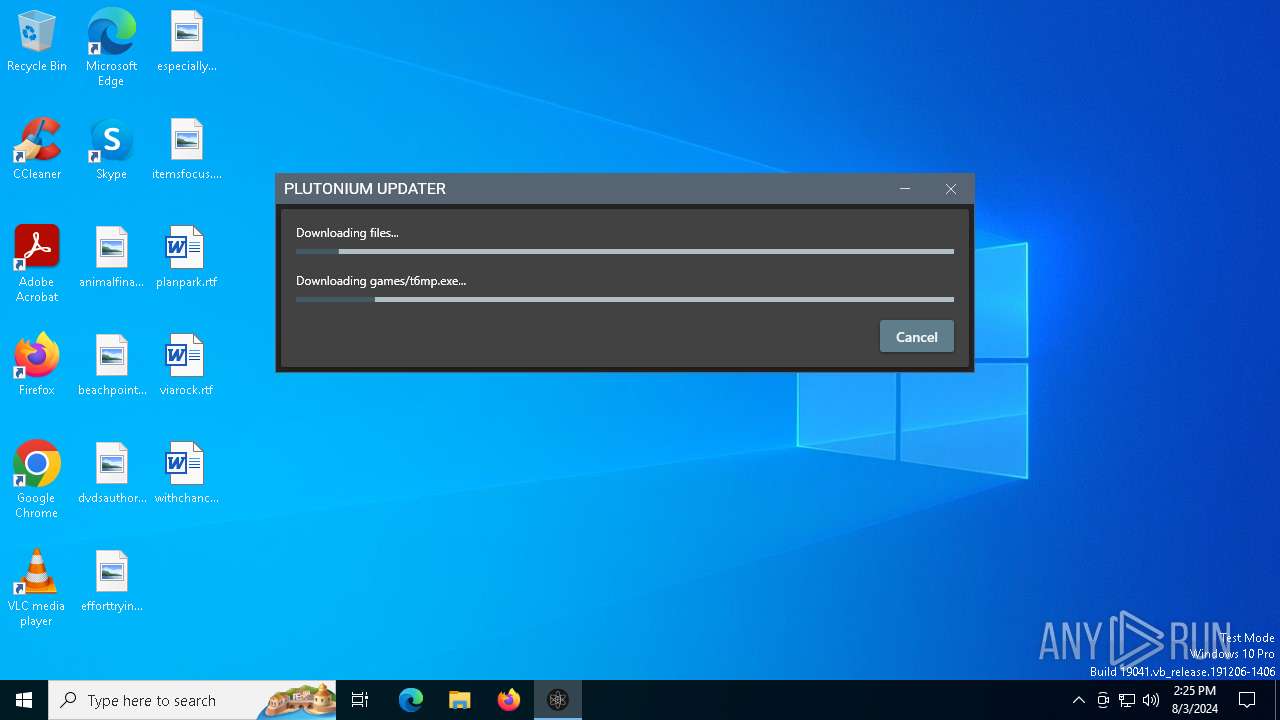This screenshot has height=720, width=1280.
Task: Cancel the Plutonium update download
Action: coord(916,337)
